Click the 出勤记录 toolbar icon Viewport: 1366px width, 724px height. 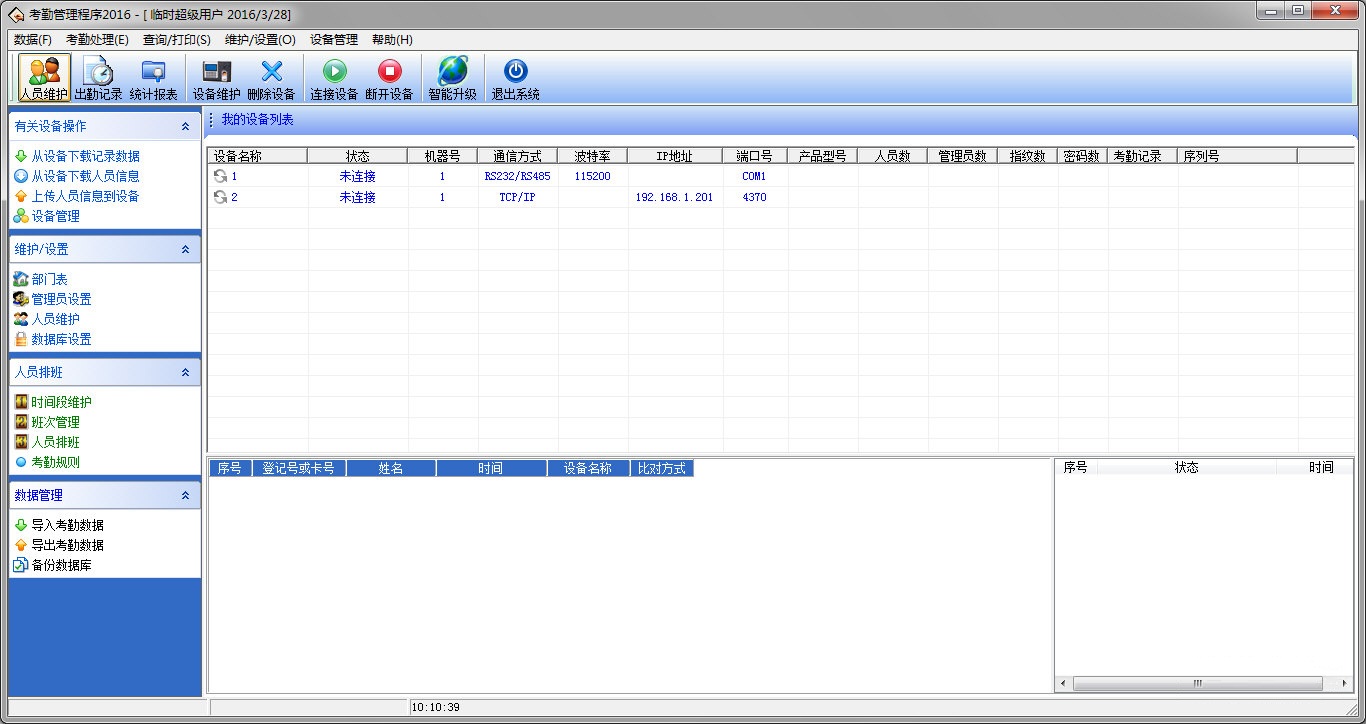pyautogui.click(x=98, y=78)
